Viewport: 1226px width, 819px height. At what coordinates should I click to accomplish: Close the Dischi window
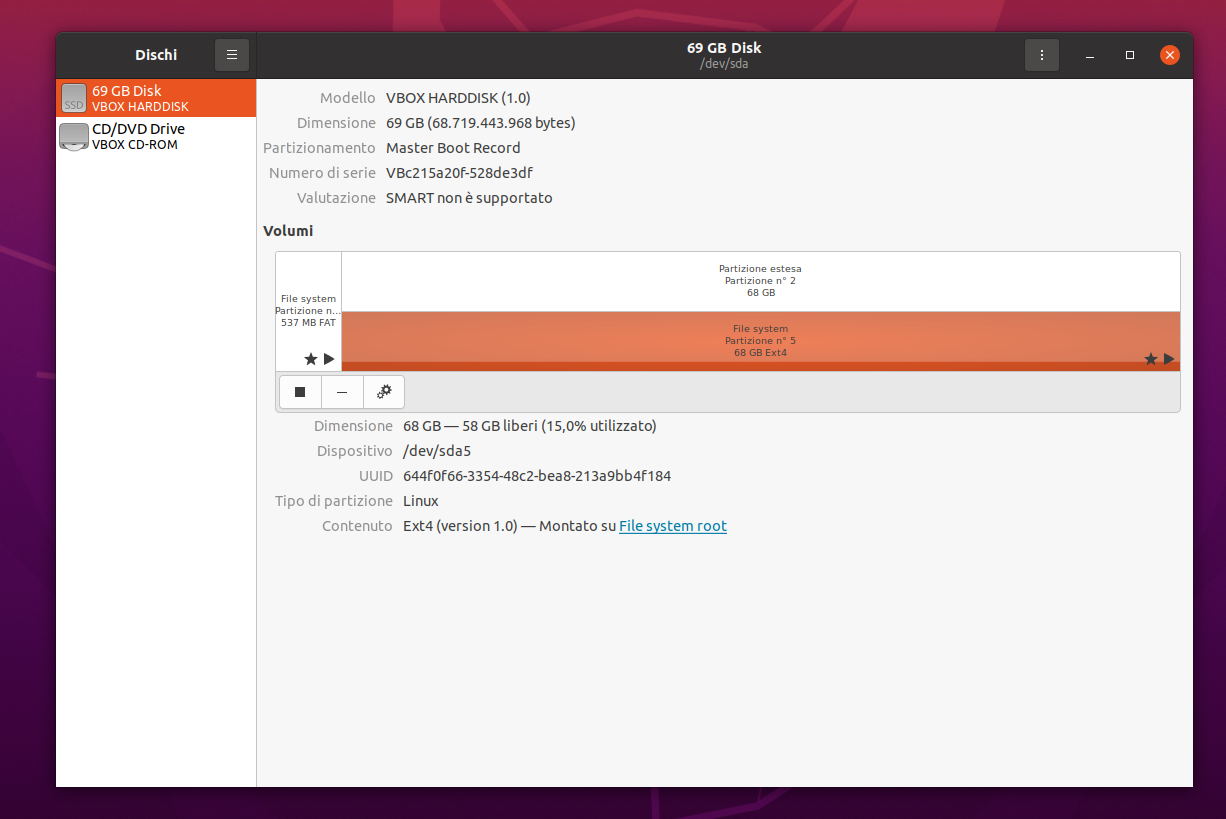click(1170, 55)
